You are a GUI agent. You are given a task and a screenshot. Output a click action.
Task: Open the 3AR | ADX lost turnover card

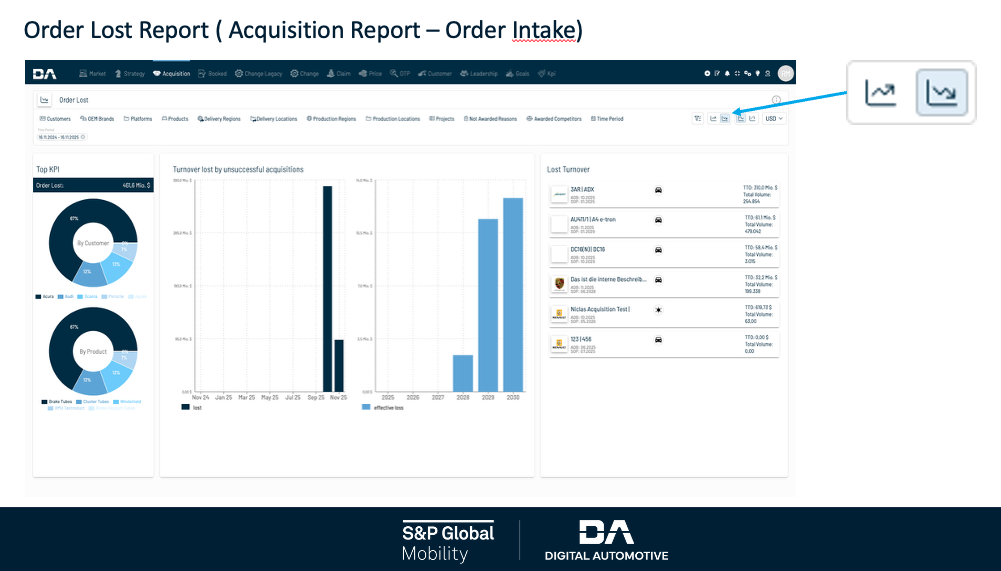coord(664,195)
